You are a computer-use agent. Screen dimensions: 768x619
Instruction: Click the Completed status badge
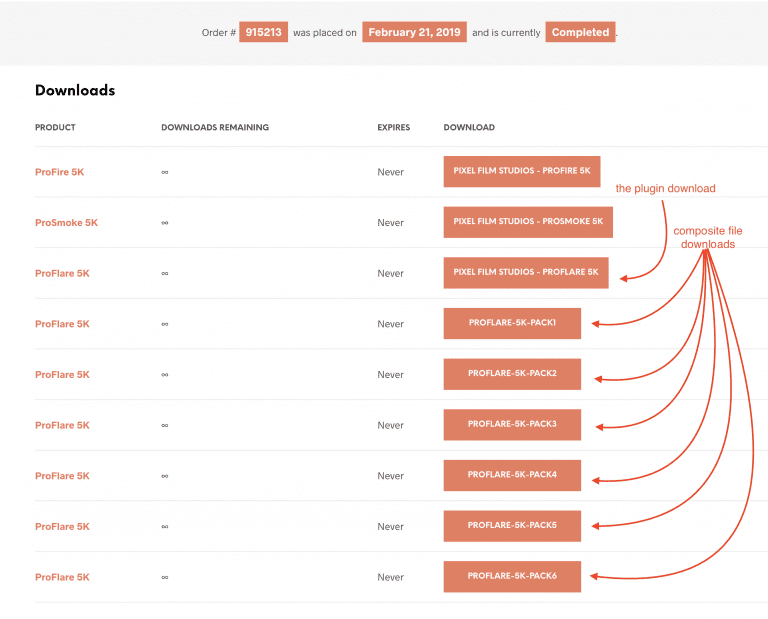(580, 32)
